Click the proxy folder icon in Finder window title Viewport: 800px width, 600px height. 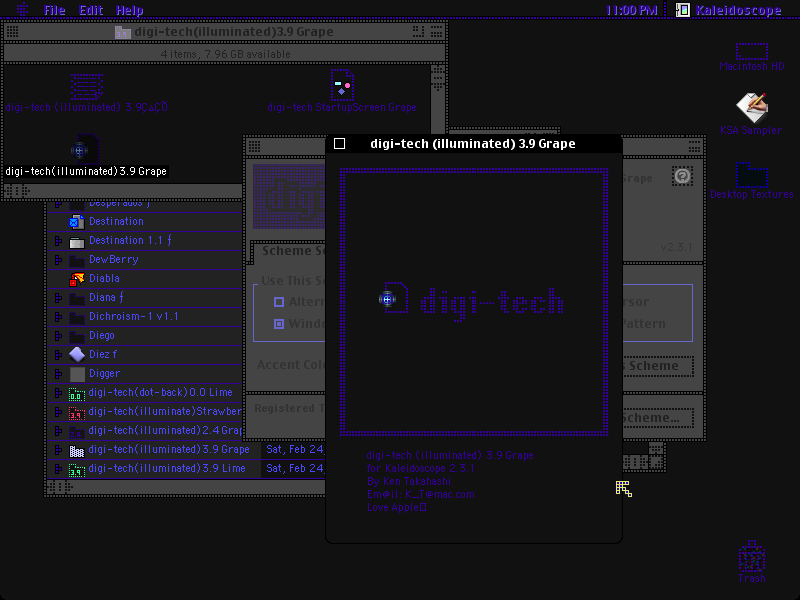(122, 32)
